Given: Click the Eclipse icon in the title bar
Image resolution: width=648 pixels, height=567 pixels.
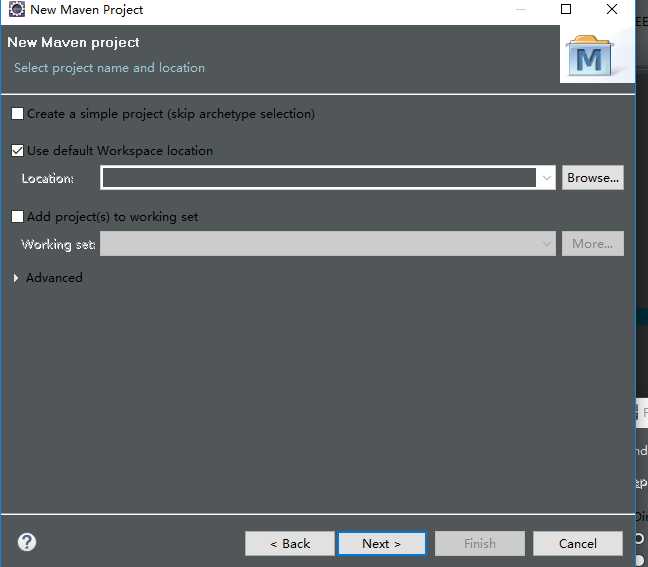Looking at the screenshot, I should pyautogui.click(x=17, y=9).
